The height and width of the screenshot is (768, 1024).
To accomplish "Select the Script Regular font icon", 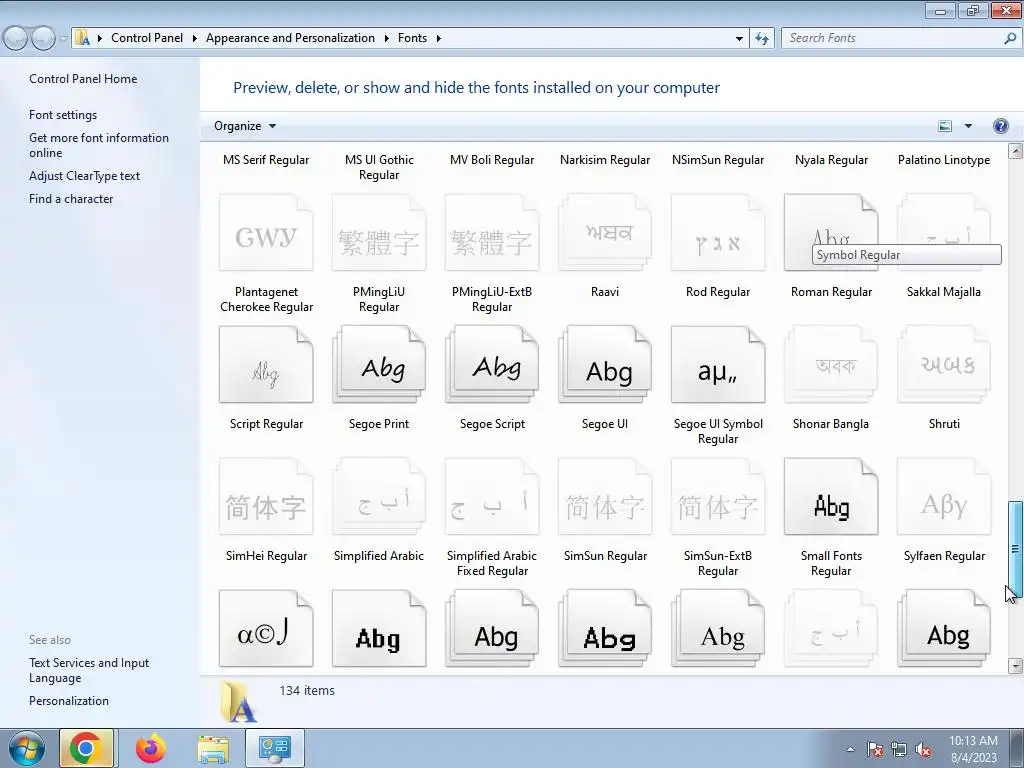I will coord(266,364).
